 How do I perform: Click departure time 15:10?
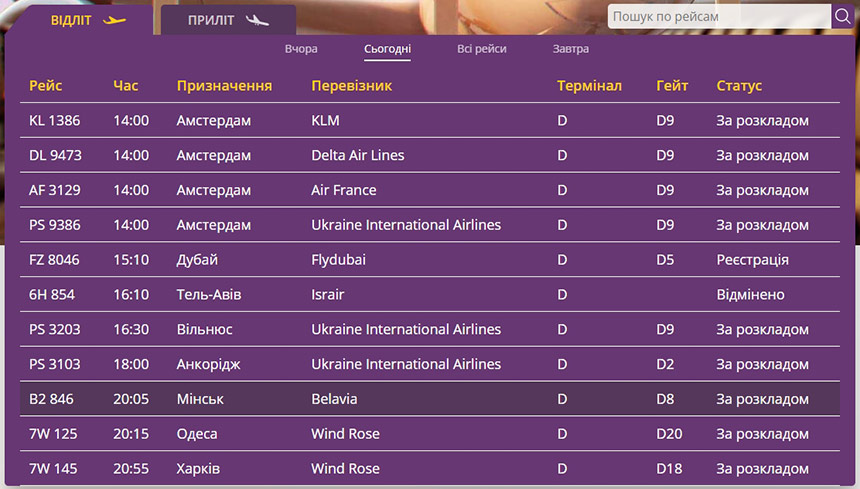pyautogui.click(x=131, y=260)
